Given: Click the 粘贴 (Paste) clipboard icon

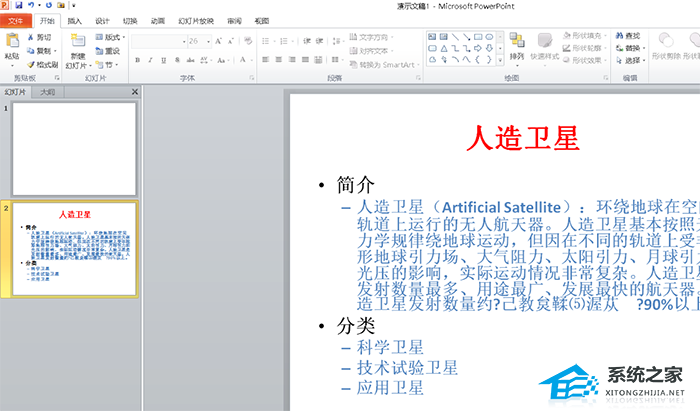Looking at the screenshot, I should [12, 41].
